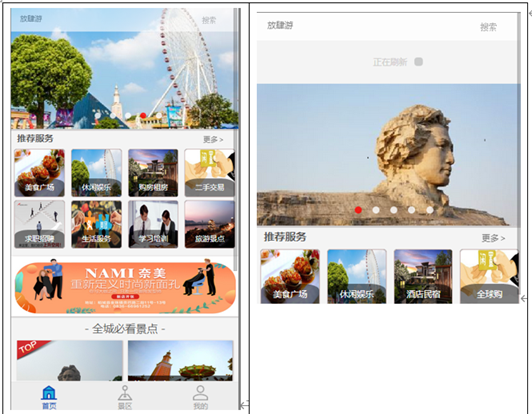The height and width of the screenshot is (414, 532).
Task: Click 搜索 in the right screen header
Action: [x=489, y=27]
